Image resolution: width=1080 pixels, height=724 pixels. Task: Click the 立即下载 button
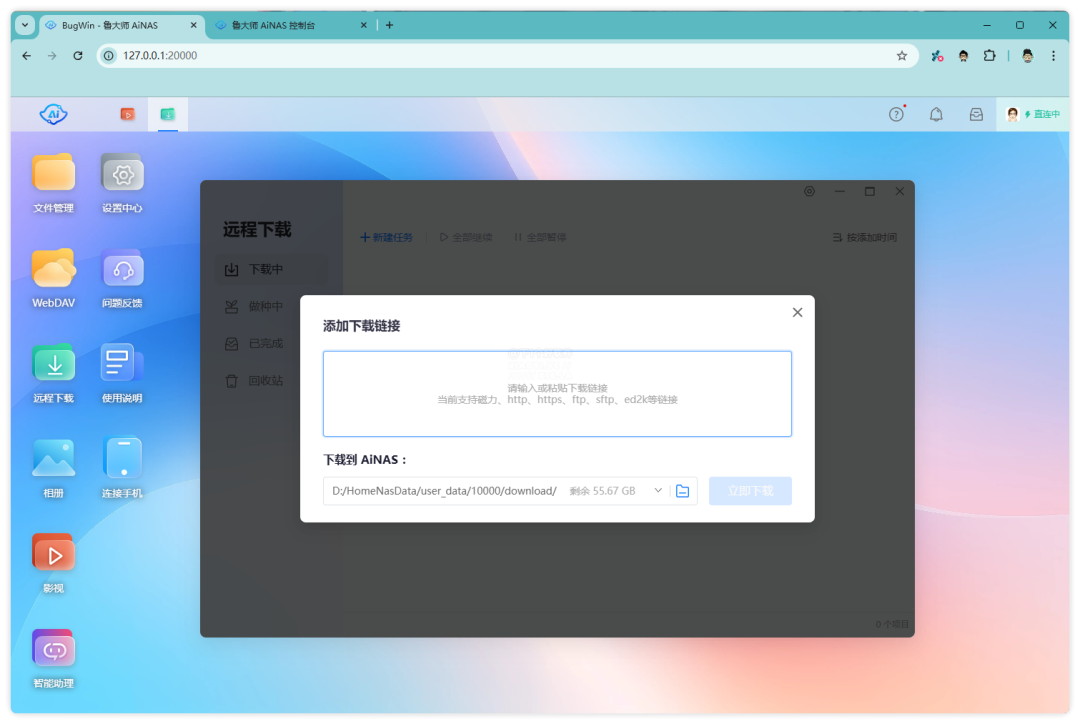[750, 491]
